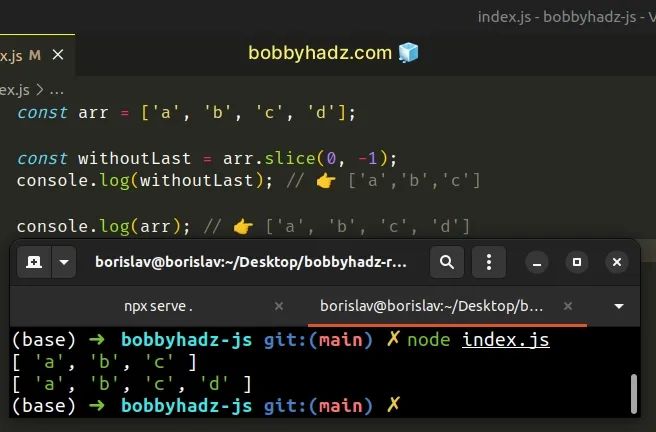Click the slice method in code
This screenshot has width=656, height=432.
tap(290, 158)
